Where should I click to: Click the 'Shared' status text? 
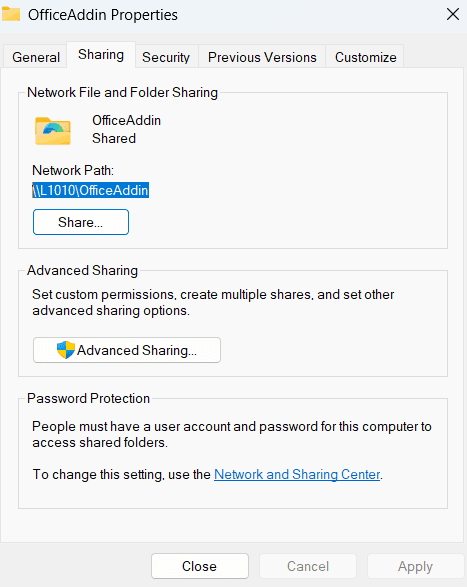114,139
